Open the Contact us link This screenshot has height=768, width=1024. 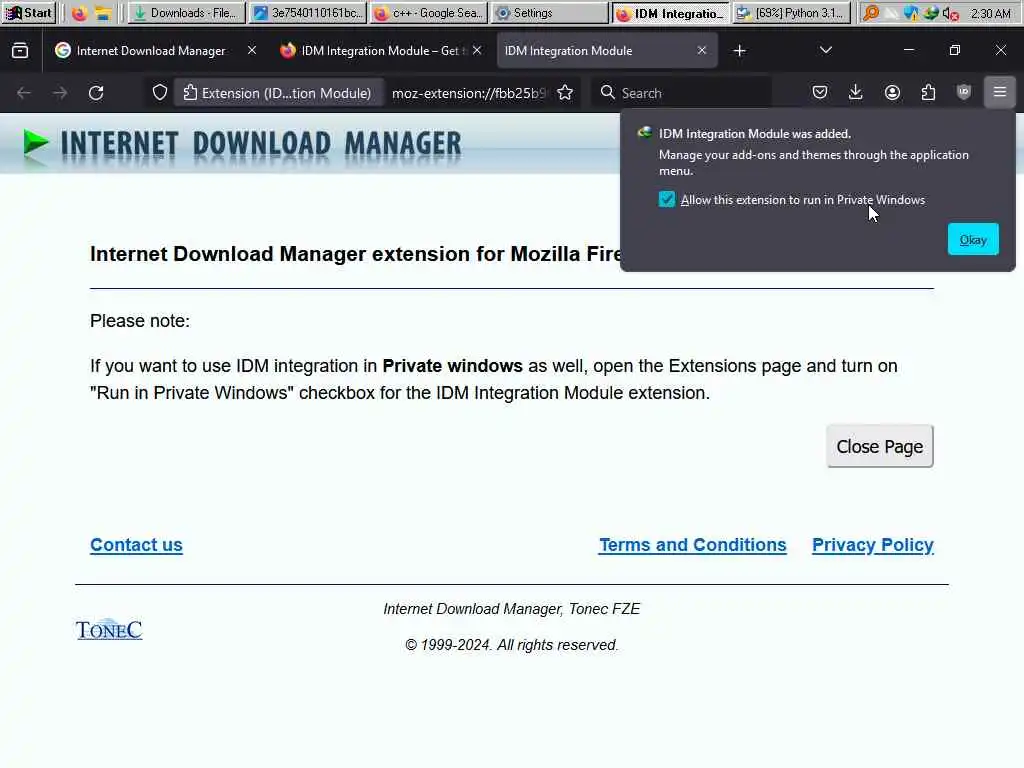[x=136, y=545]
